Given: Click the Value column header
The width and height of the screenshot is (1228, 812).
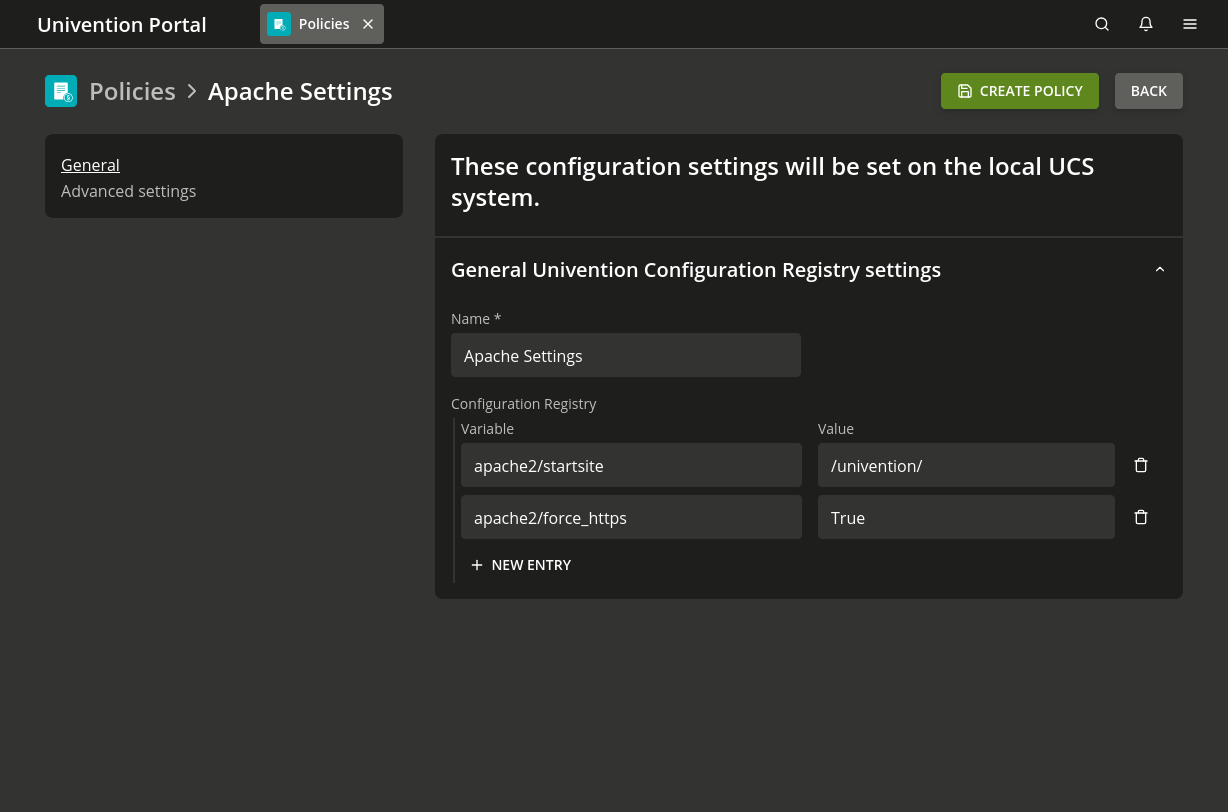Looking at the screenshot, I should tap(836, 429).
